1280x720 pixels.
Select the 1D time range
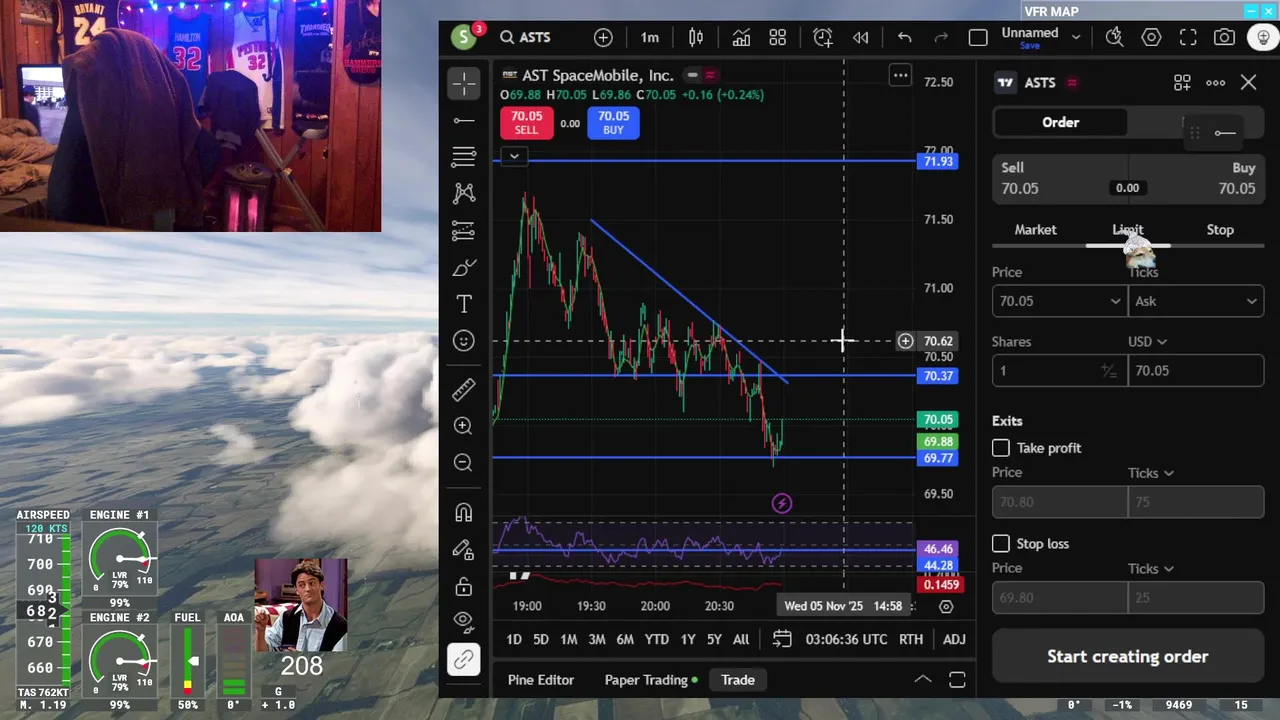click(x=514, y=639)
